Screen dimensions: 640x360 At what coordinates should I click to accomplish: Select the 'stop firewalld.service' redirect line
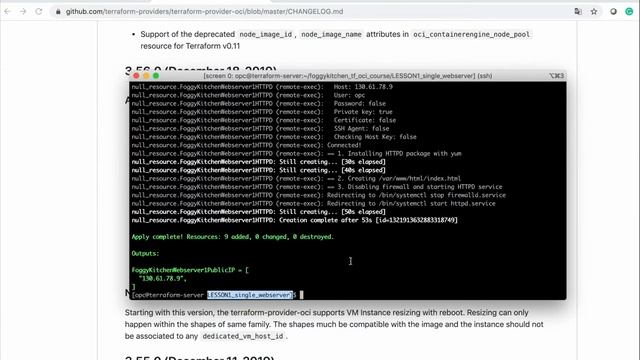(x=318, y=195)
